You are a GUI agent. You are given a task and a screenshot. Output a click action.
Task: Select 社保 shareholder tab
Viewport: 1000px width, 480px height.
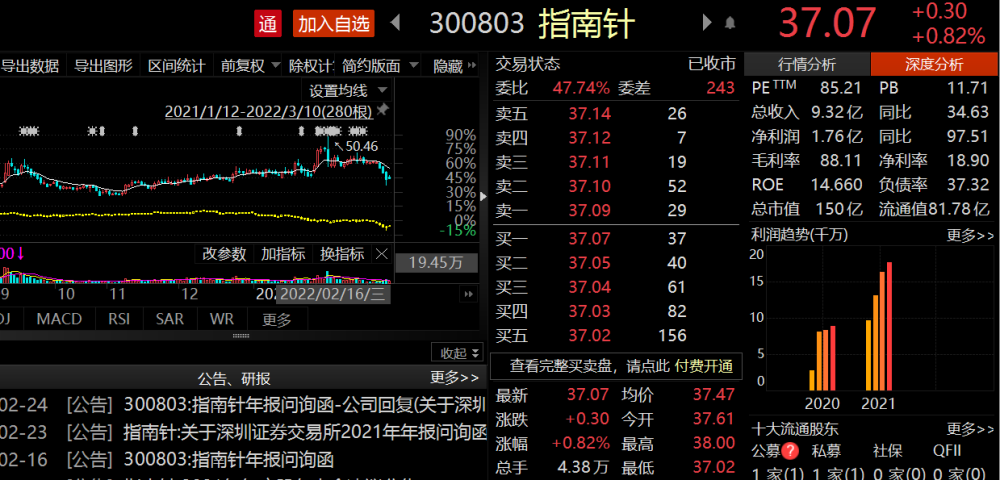888,451
